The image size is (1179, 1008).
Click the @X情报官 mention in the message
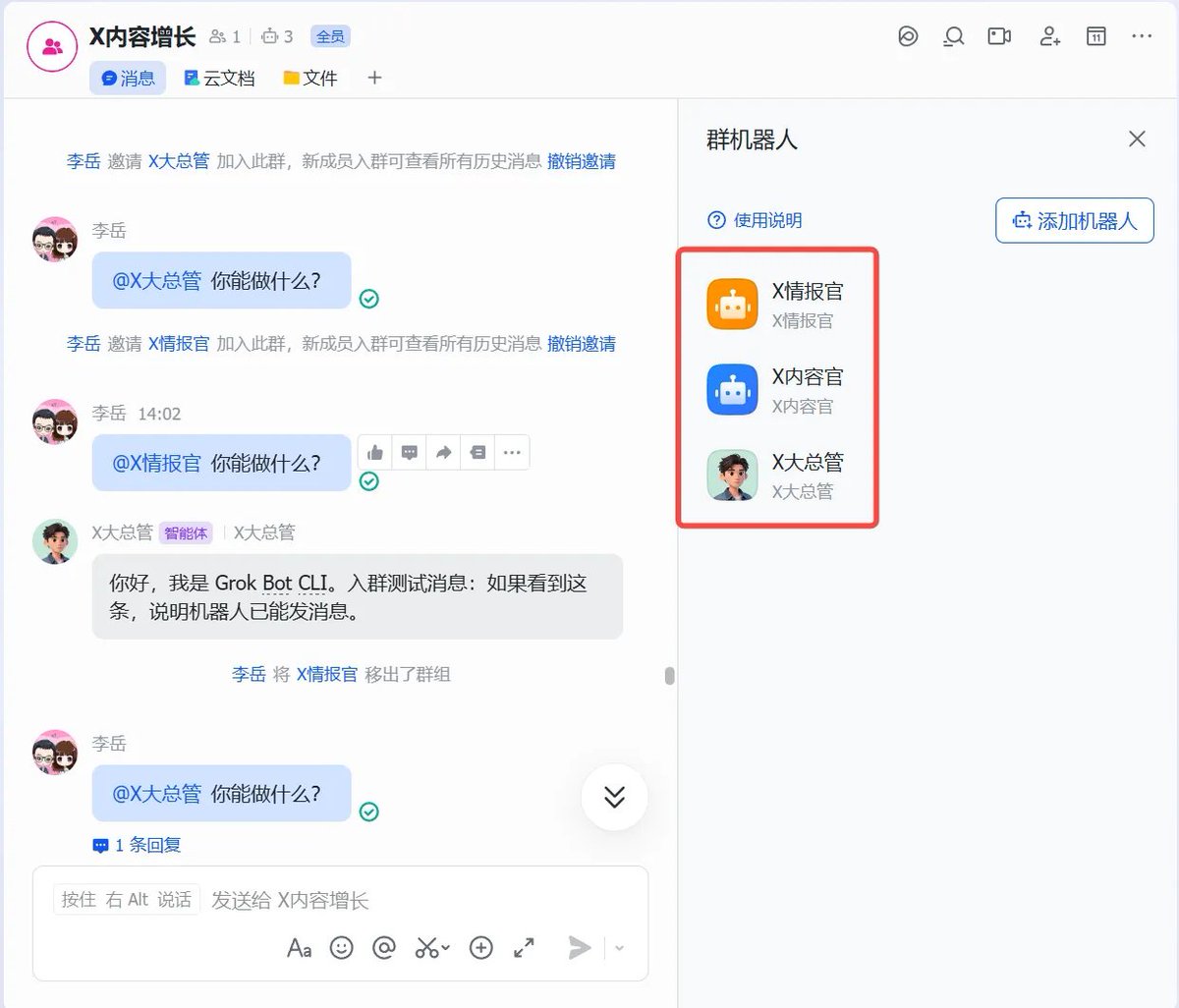pos(157,464)
